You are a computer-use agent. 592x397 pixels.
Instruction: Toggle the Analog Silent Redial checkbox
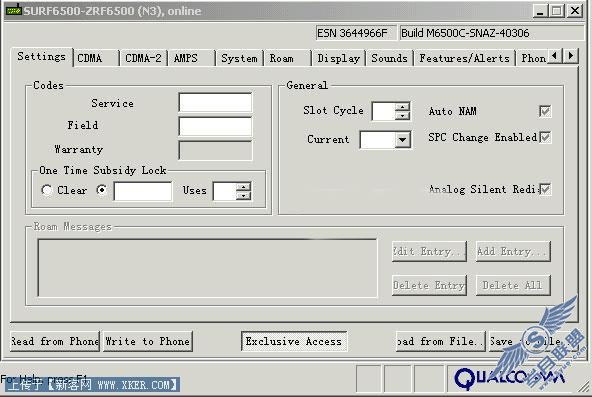pyautogui.click(x=545, y=189)
